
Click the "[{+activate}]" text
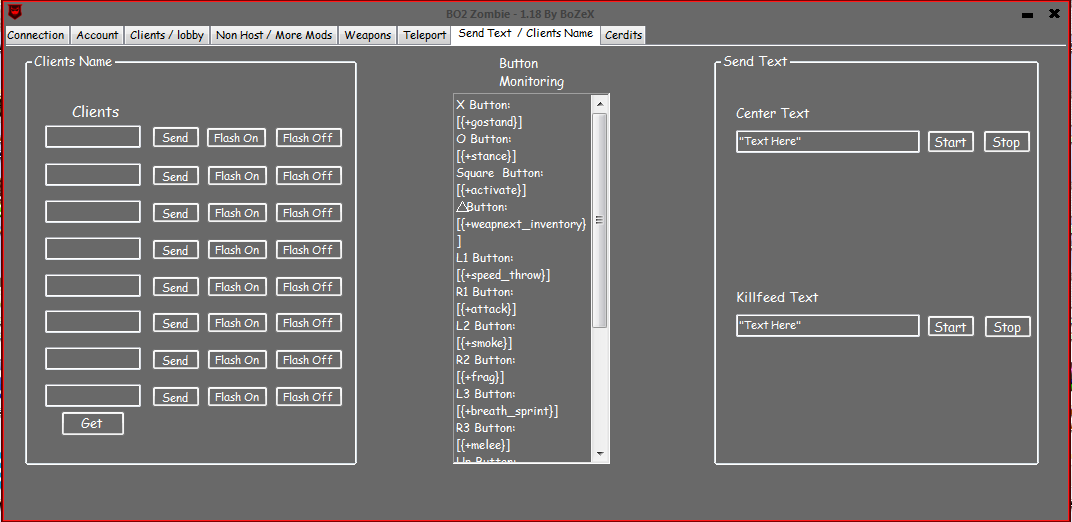click(491, 190)
